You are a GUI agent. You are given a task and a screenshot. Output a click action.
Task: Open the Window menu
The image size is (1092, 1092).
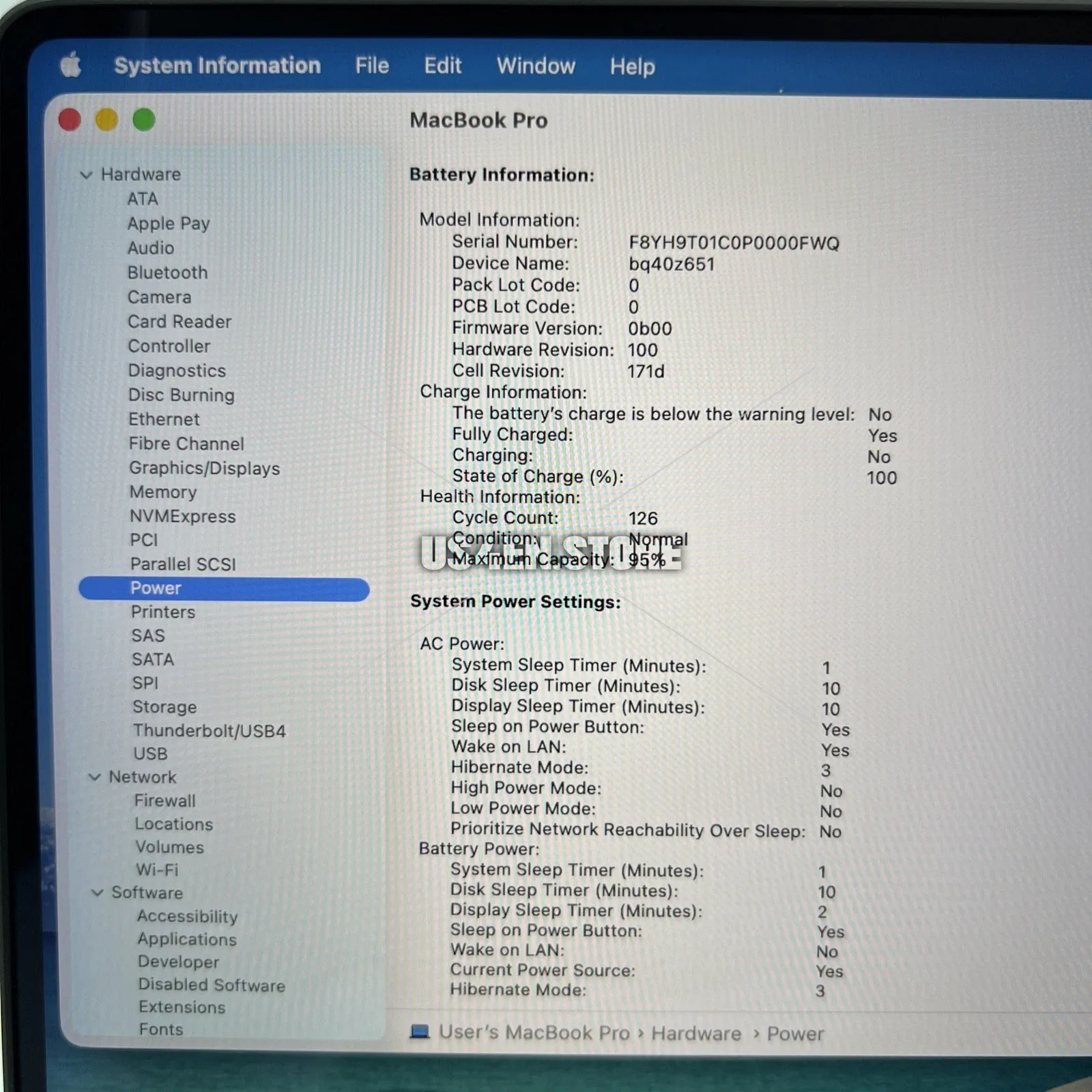click(x=535, y=66)
